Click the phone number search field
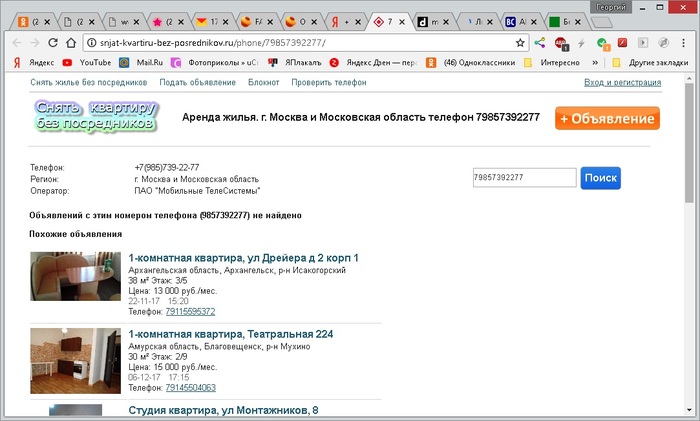This screenshot has width=700, height=421. (x=523, y=178)
